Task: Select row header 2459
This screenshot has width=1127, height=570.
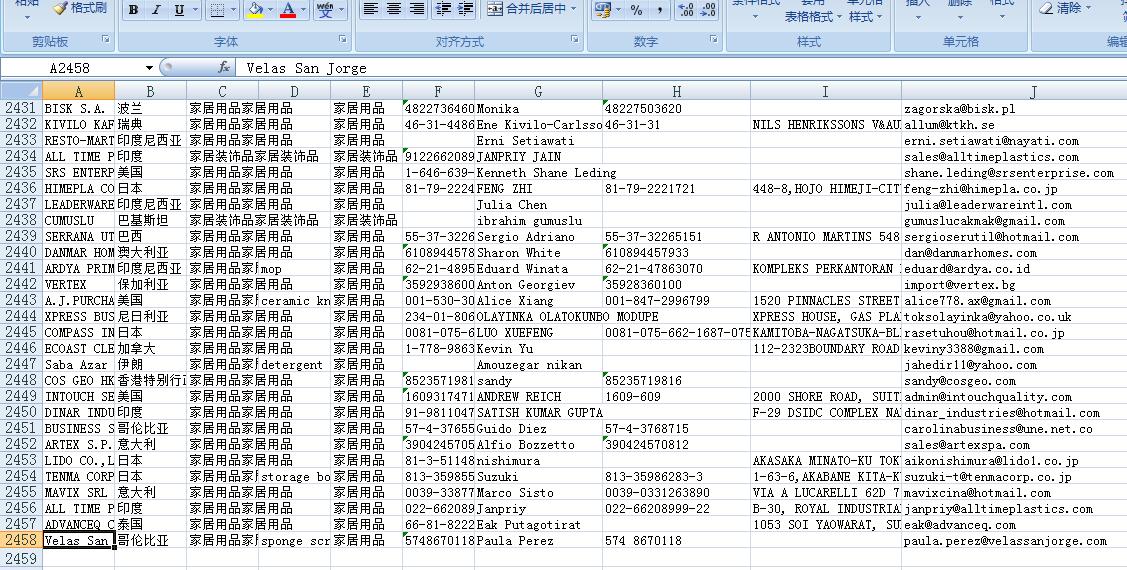Action: point(21,558)
